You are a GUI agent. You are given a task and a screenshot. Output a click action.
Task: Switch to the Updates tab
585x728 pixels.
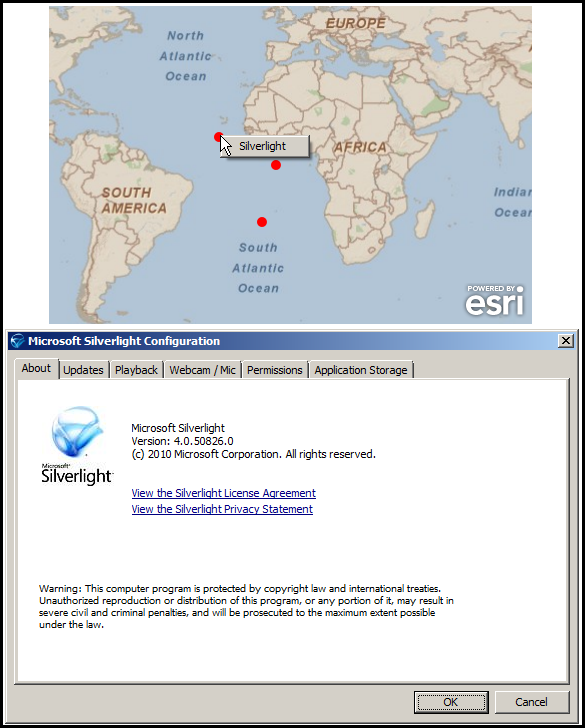point(83,370)
